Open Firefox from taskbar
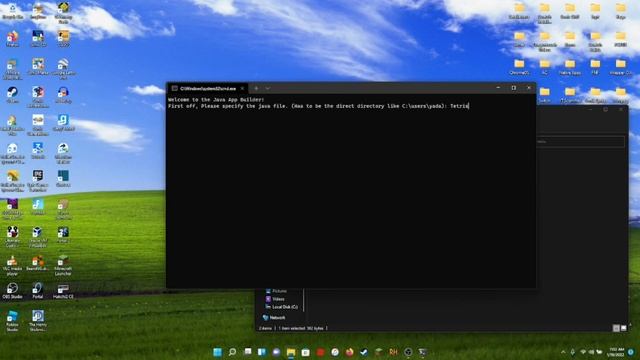Image resolution: width=640 pixels, height=360 pixels. point(349,352)
